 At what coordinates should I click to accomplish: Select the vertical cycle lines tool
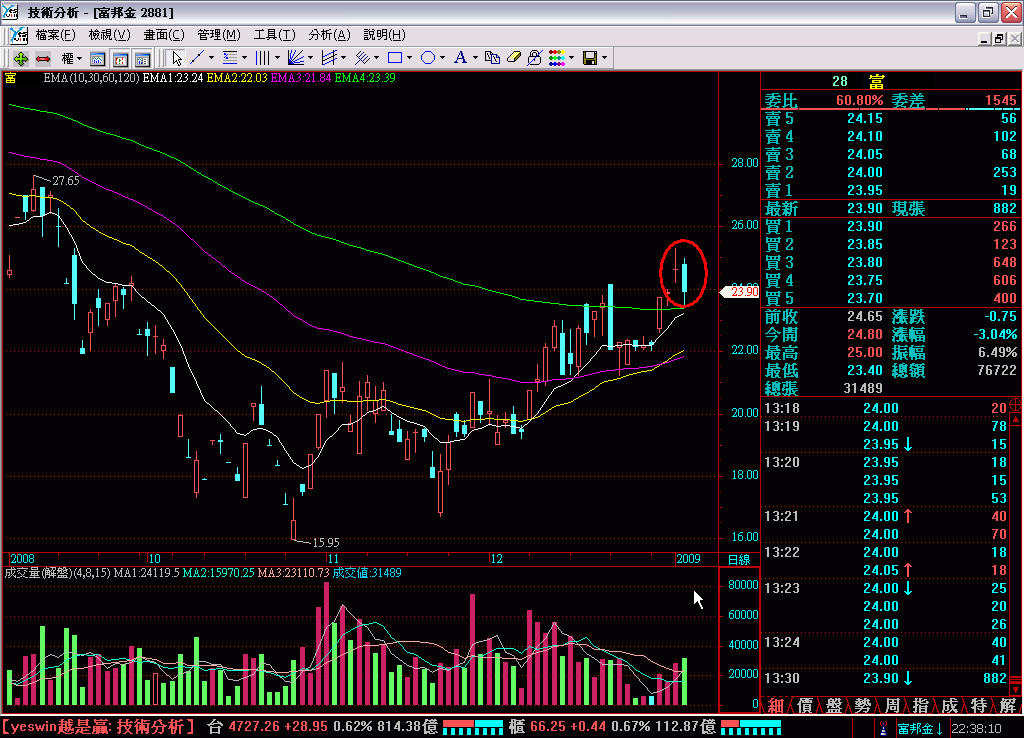[x=263, y=58]
